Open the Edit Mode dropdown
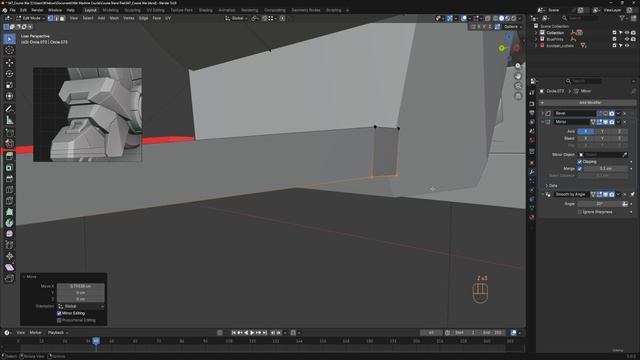This screenshot has height=360, width=640. point(30,18)
